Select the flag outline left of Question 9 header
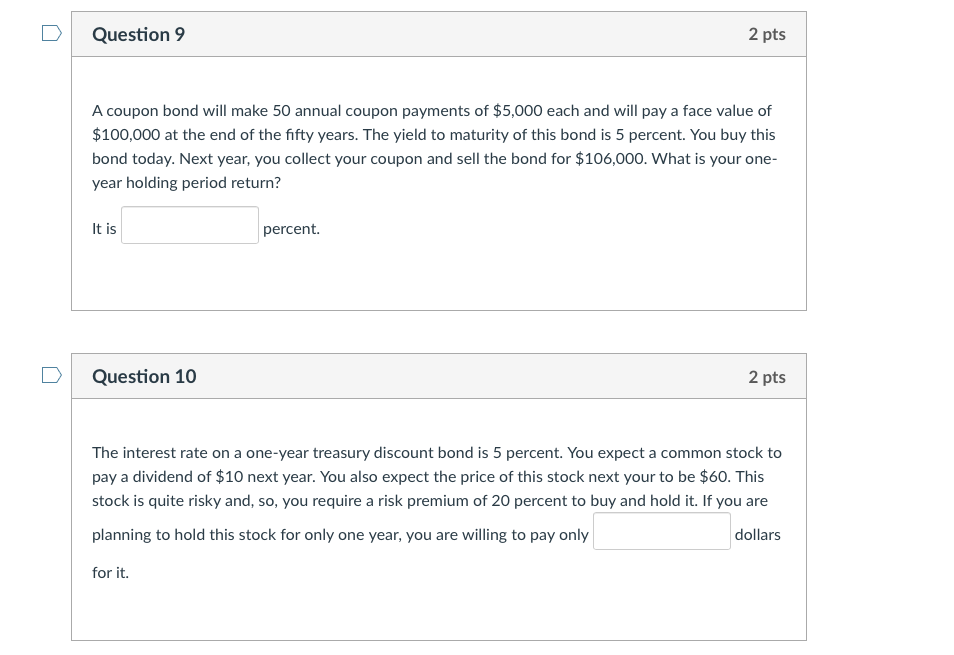 coord(49,33)
